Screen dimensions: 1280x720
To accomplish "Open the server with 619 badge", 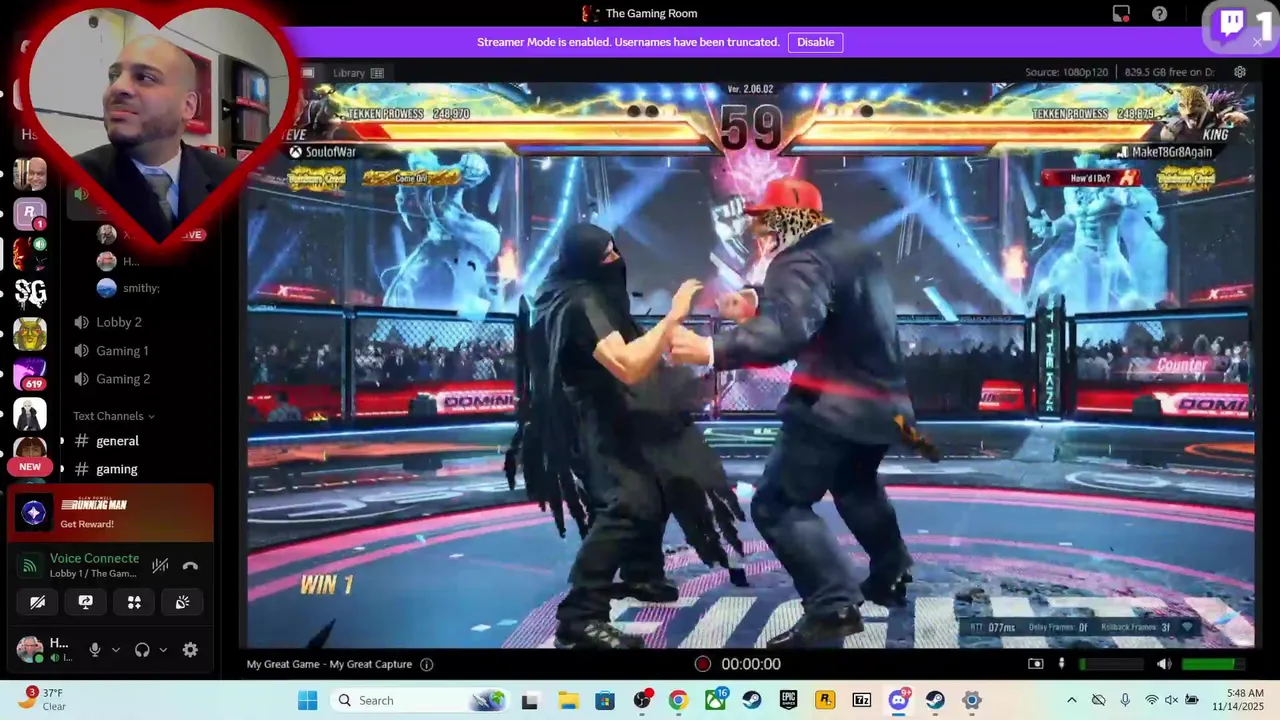I will (30, 373).
